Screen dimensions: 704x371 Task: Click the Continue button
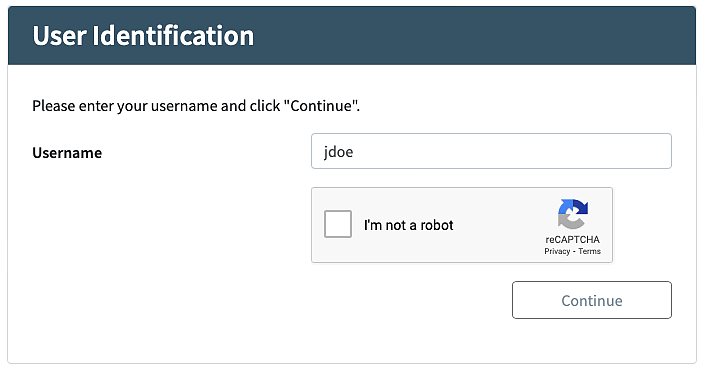point(592,300)
